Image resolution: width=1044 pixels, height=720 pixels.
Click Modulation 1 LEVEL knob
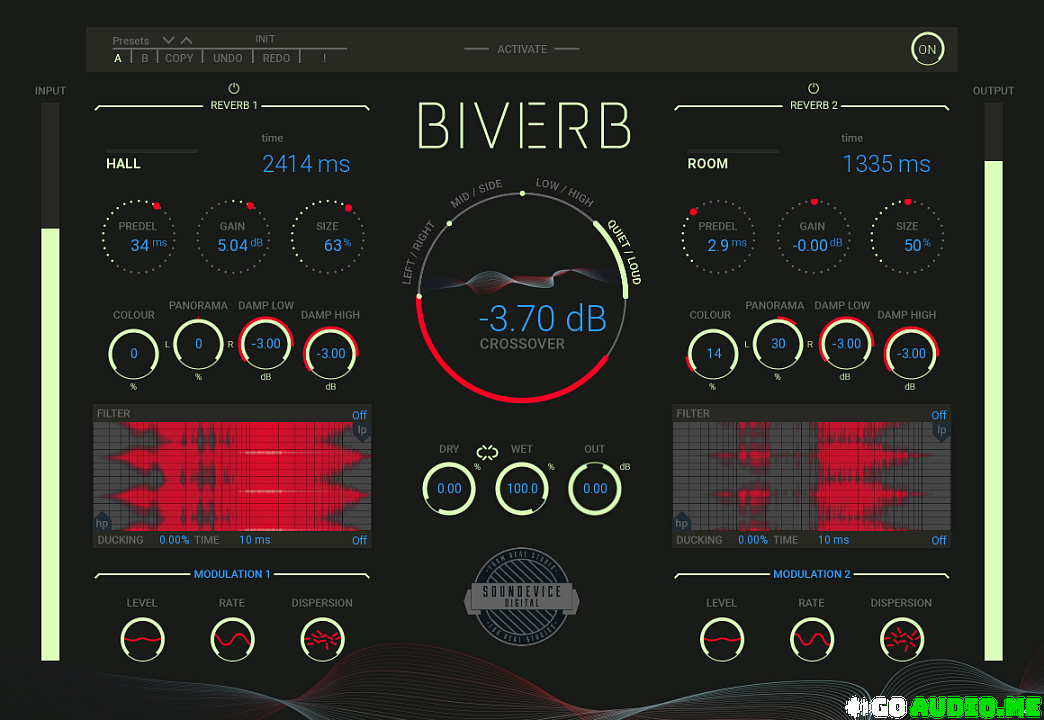pyautogui.click(x=142, y=639)
